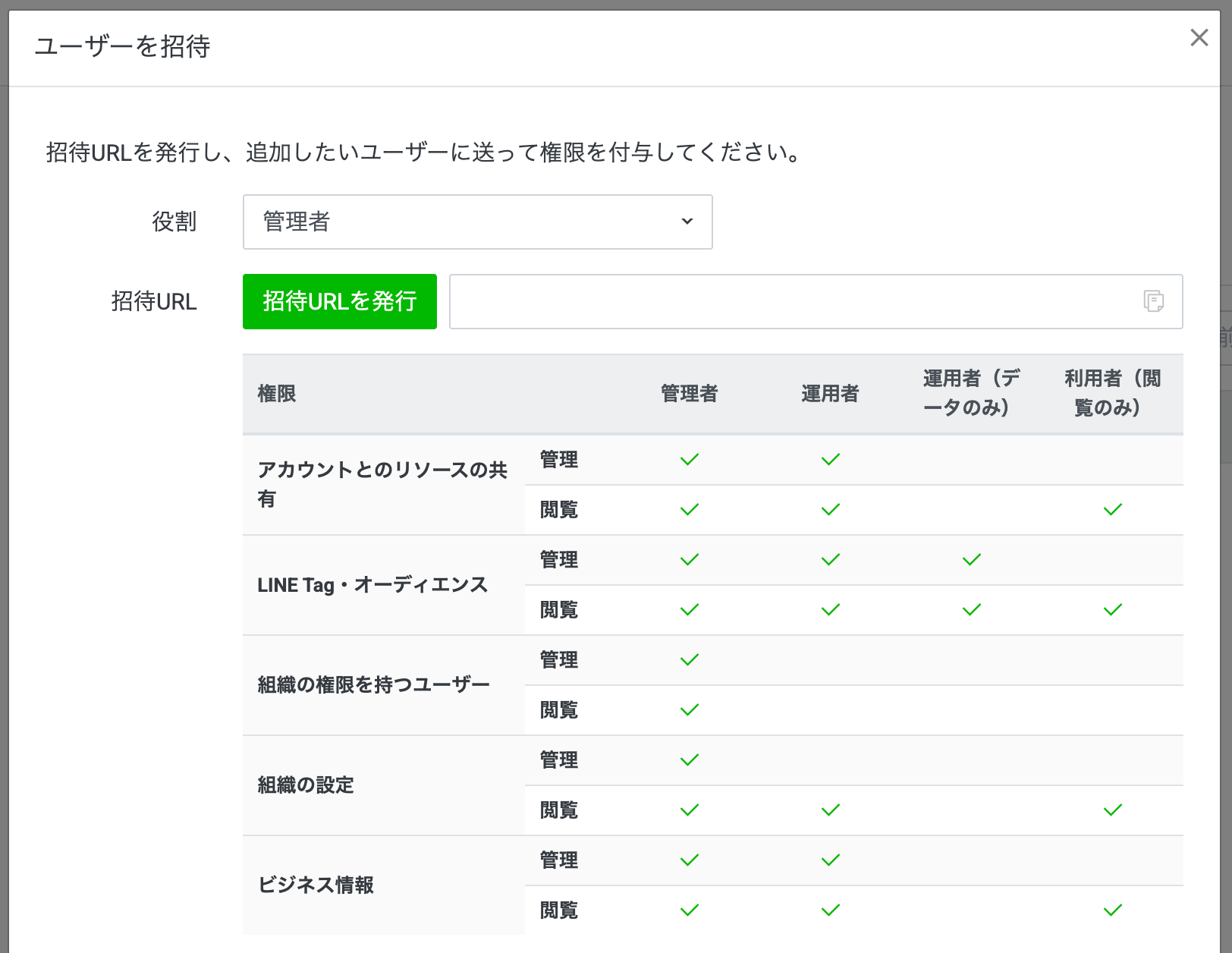Click 運用者 checkmark in ビジネス情報 管理 row
Viewport: 1232px width, 953px height.
point(830,860)
